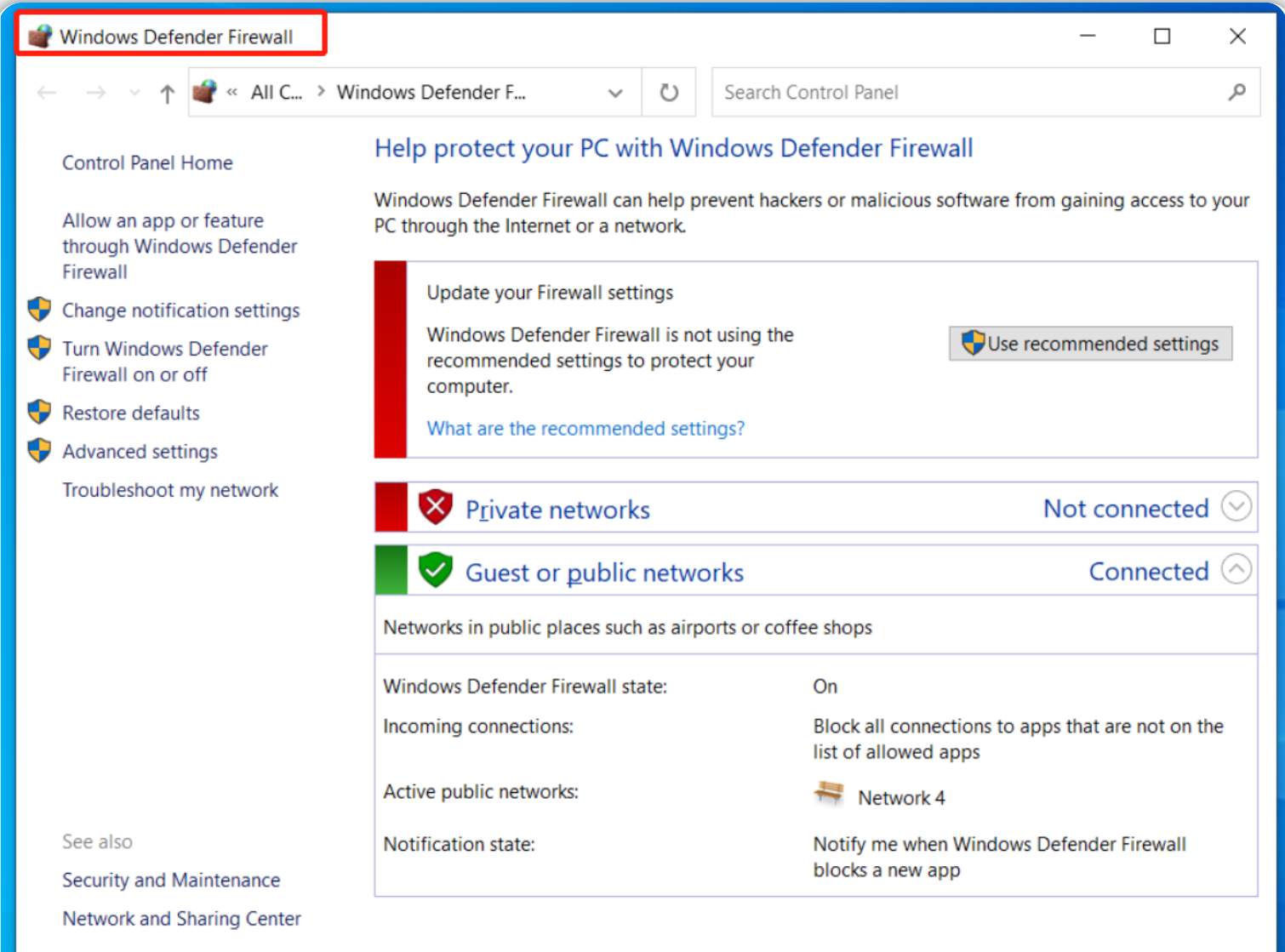
Task: Open Turn Windows Defender Firewall on or off
Action: tap(164, 362)
